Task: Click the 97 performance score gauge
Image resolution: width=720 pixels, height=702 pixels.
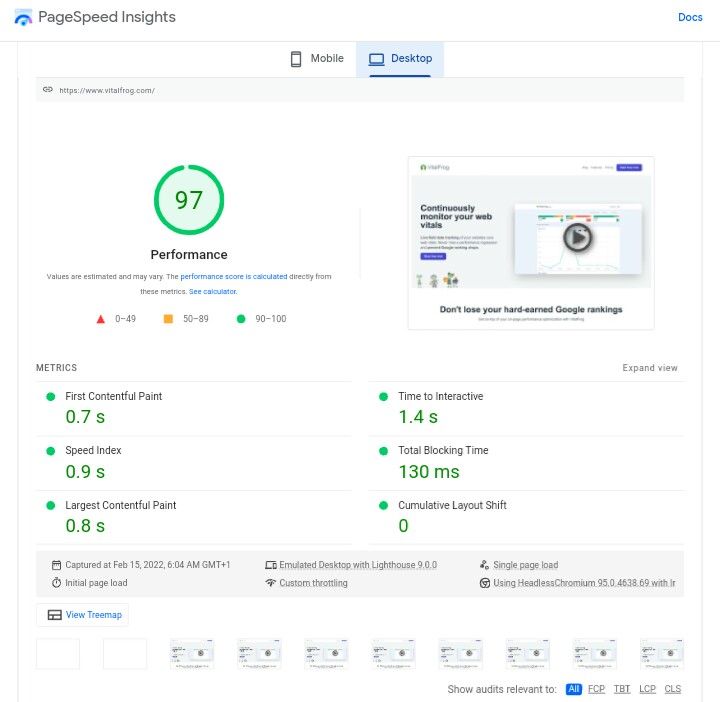Action: click(189, 200)
